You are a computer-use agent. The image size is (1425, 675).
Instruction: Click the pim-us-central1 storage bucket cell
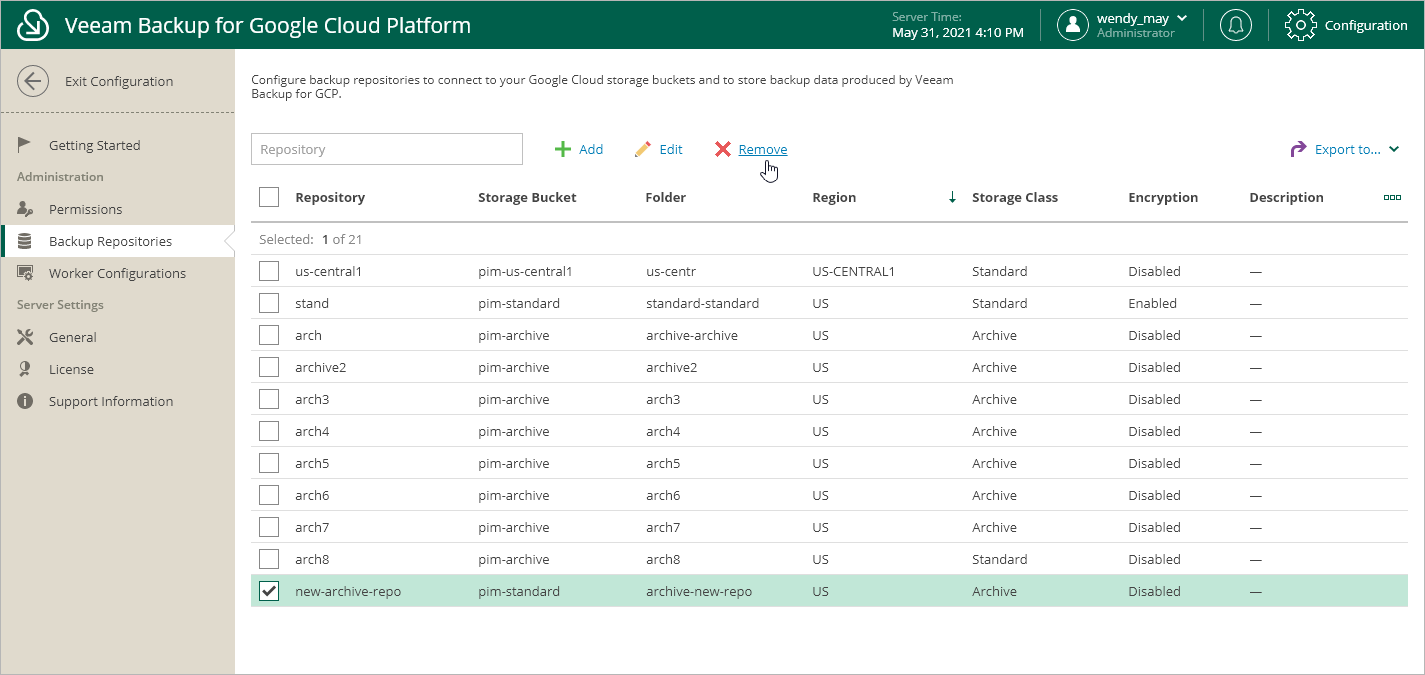point(525,271)
